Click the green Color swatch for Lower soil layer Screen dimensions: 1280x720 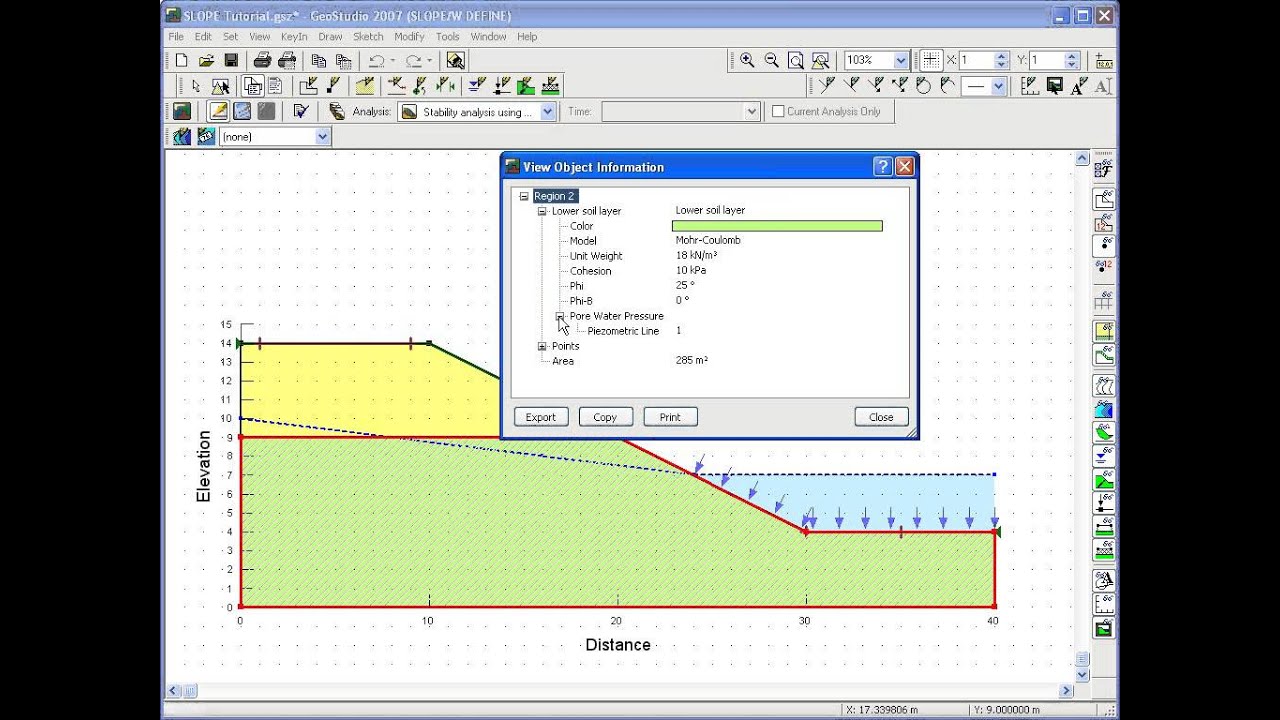(777, 226)
